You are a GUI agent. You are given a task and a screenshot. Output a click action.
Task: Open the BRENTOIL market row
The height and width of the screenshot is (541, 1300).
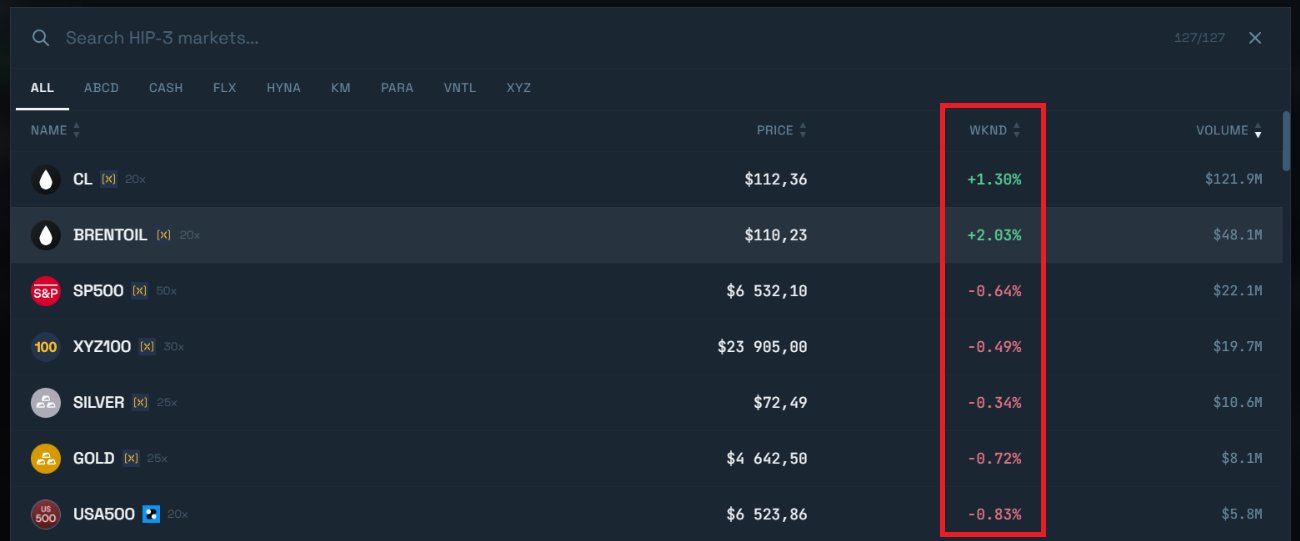500,236
